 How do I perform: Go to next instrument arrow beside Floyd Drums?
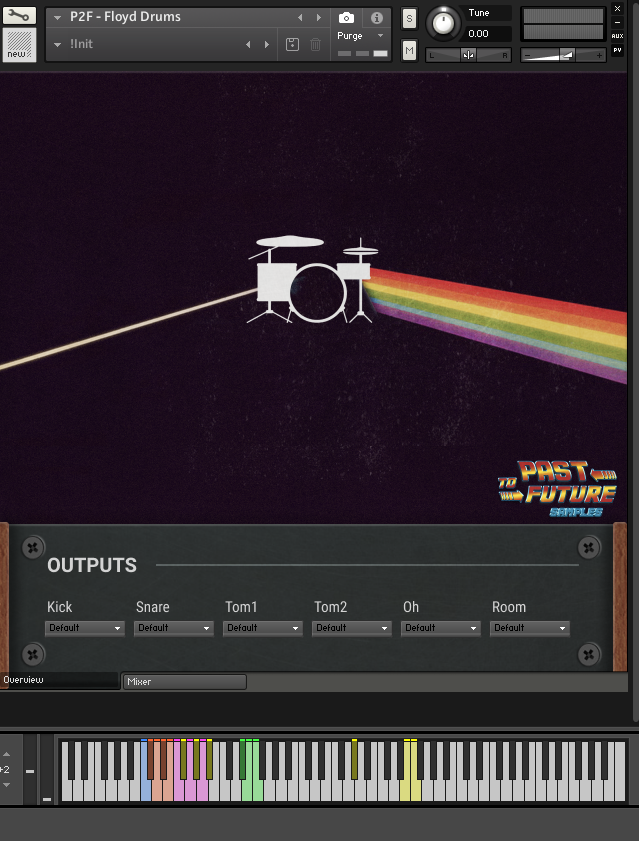click(319, 18)
